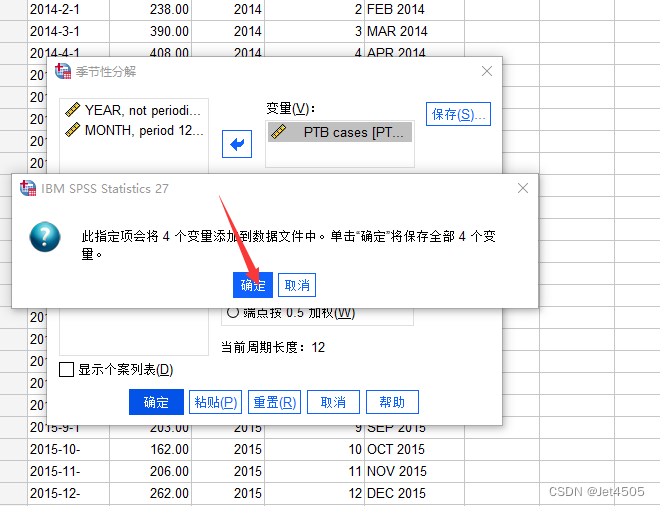Open 帮助 help button
The width and height of the screenshot is (660, 506).
point(392,402)
